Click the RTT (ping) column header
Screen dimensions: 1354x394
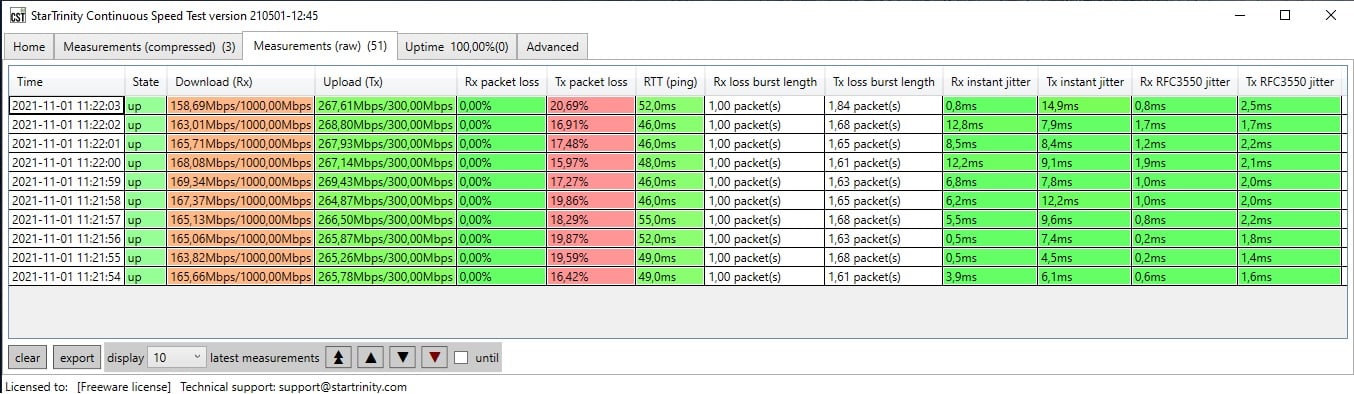coord(670,82)
